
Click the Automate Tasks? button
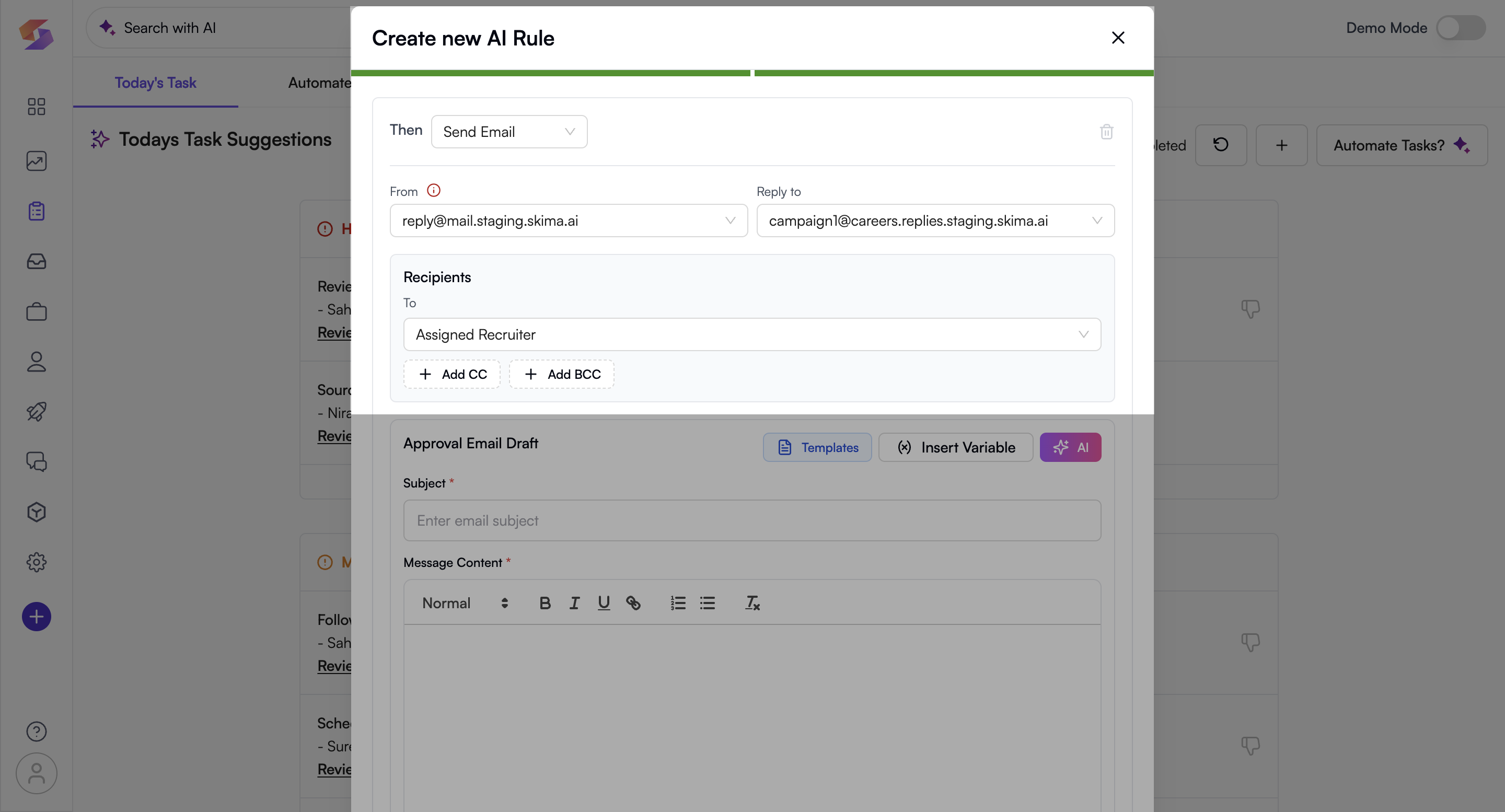pos(1402,145)
